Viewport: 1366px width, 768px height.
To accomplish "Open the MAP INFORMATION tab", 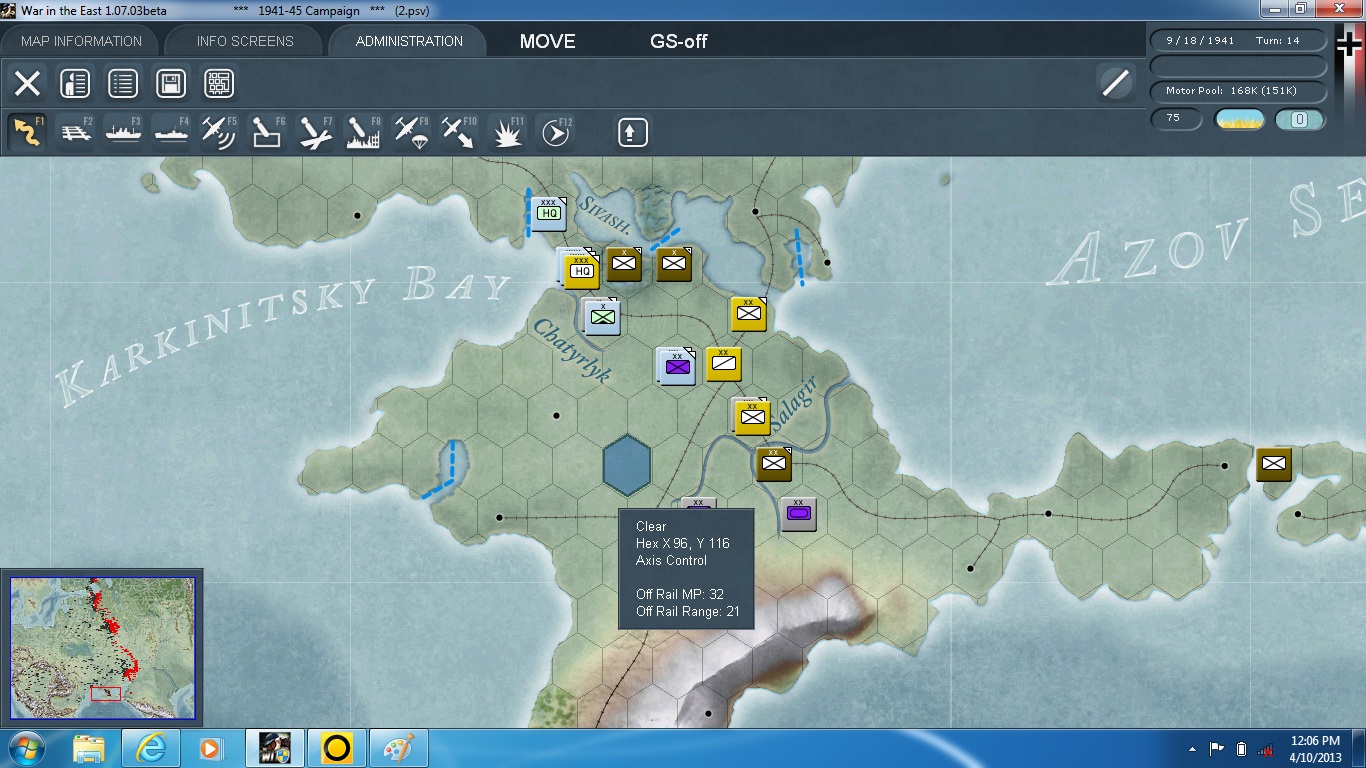I will point(82,41).
